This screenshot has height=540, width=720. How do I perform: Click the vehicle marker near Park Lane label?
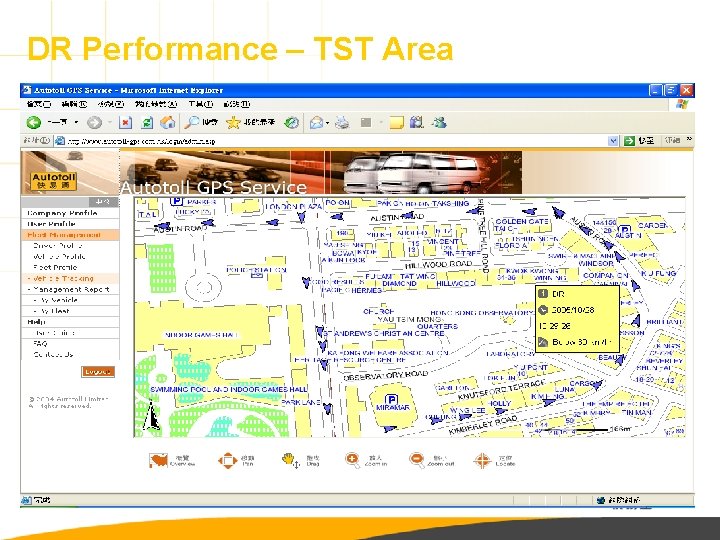point(327,408)
